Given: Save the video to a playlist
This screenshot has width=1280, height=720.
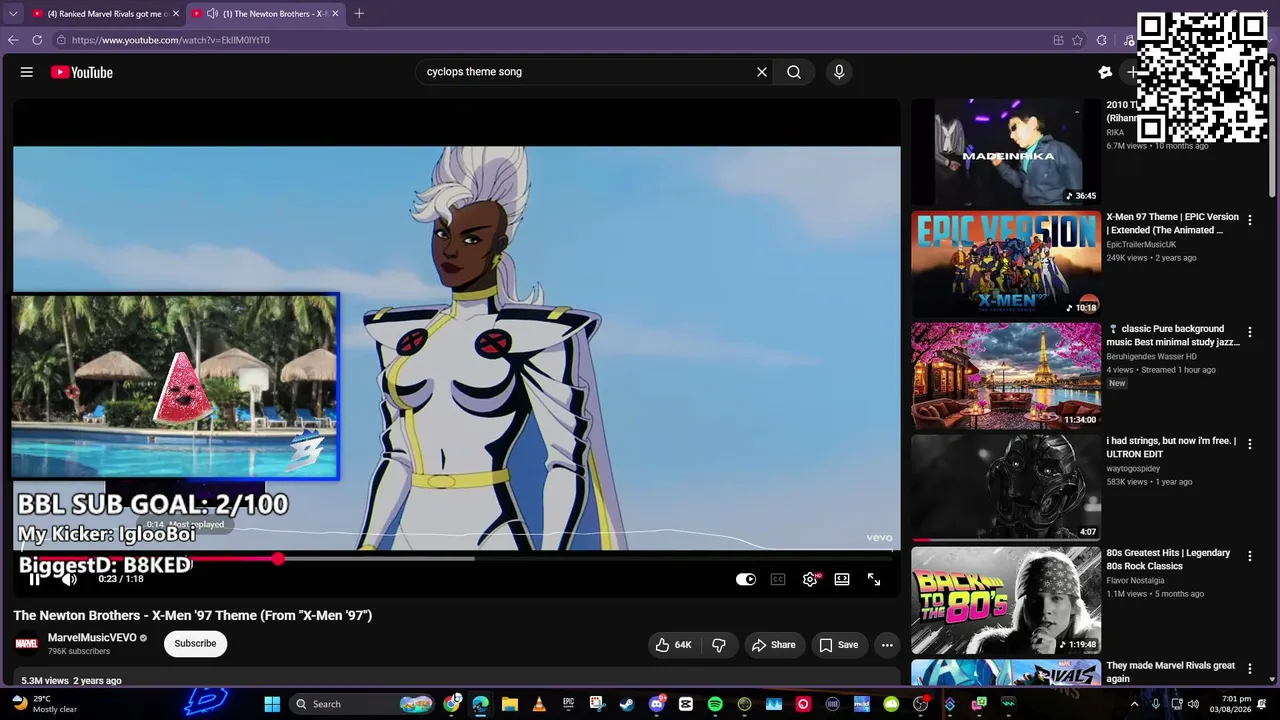Looking at the screenshot, I should click(x=838, y=645).
